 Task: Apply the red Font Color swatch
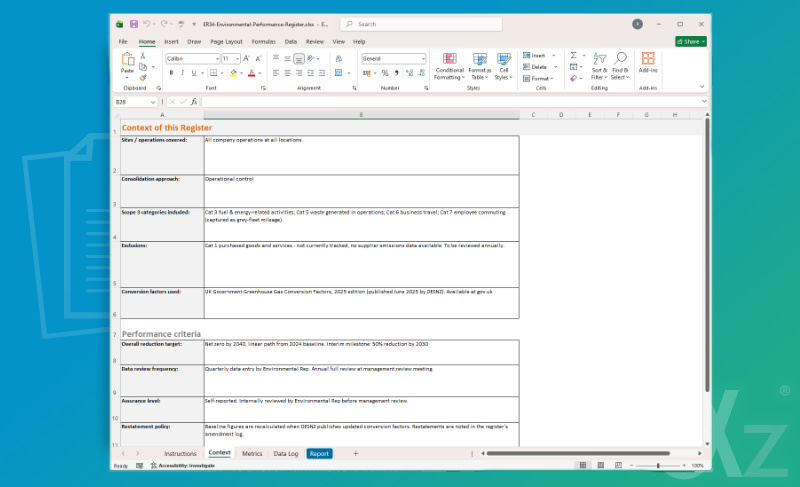point(252,73)
